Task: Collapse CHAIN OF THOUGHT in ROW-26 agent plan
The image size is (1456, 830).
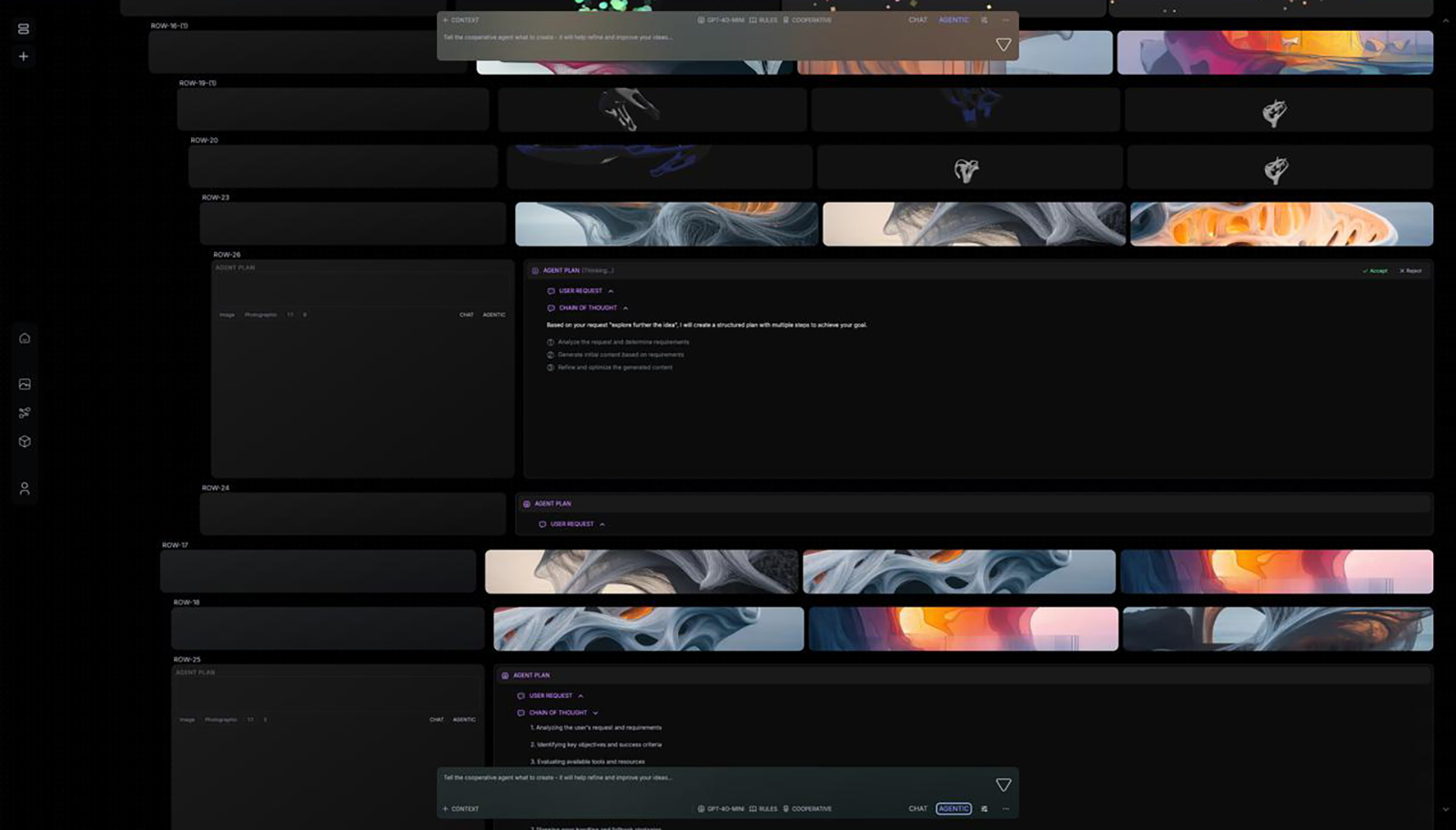Action: click(x=625, y=309)
